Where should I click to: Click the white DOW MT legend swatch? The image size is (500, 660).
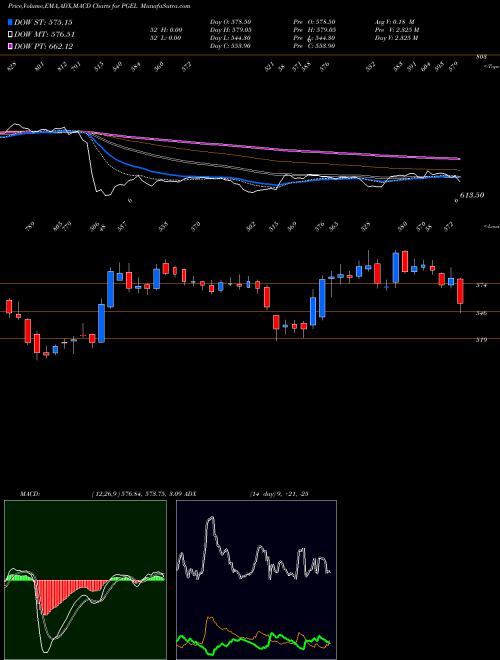tap(10, 35)
